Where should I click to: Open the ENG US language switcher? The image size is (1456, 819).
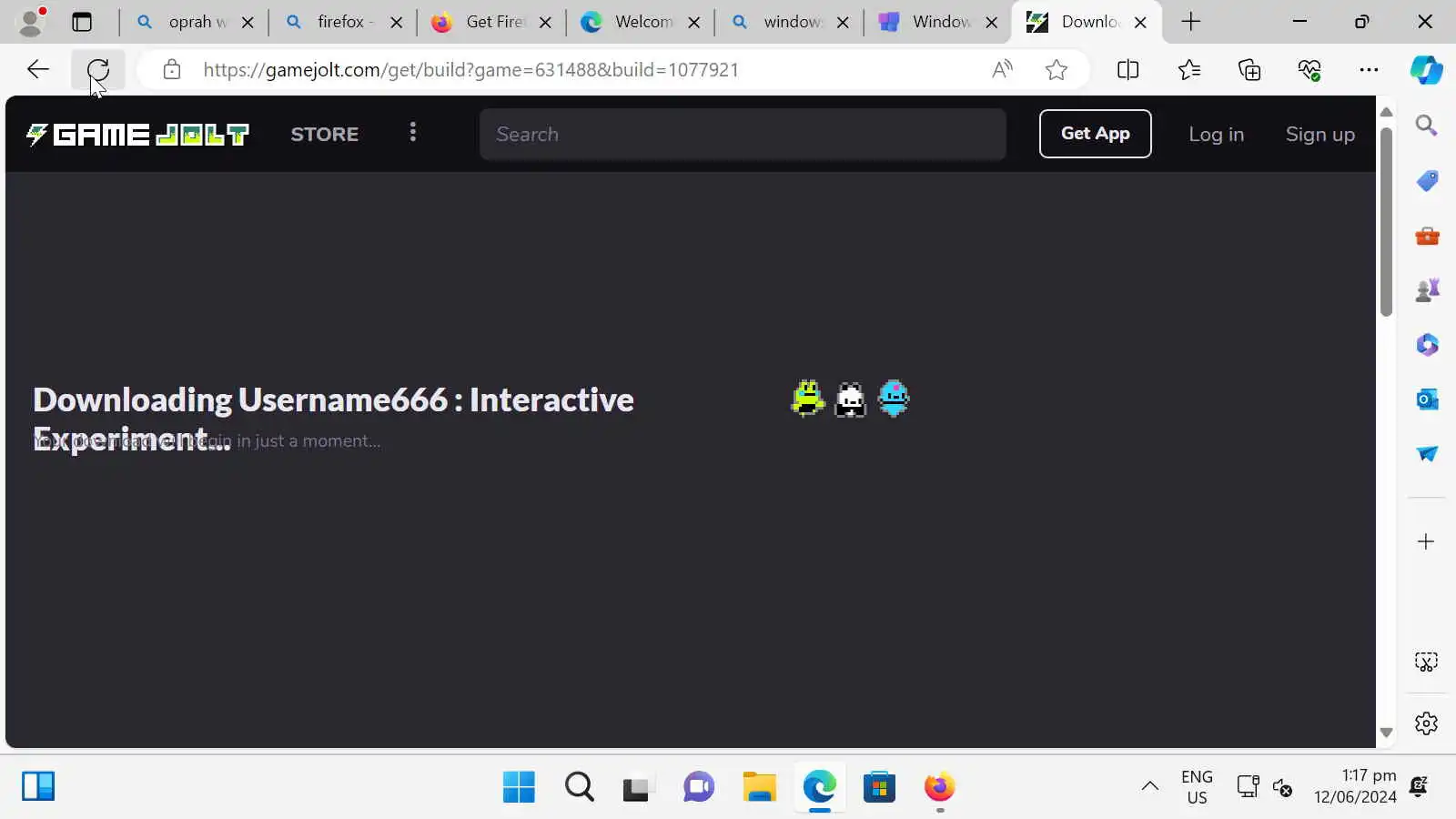coord(1197,787)
